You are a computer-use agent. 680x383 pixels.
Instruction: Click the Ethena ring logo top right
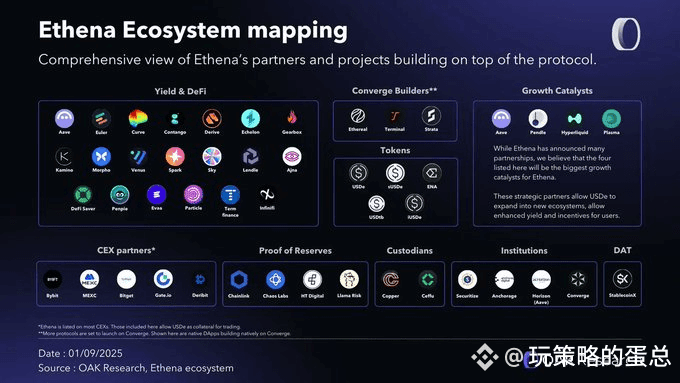(x=626, y=34)
